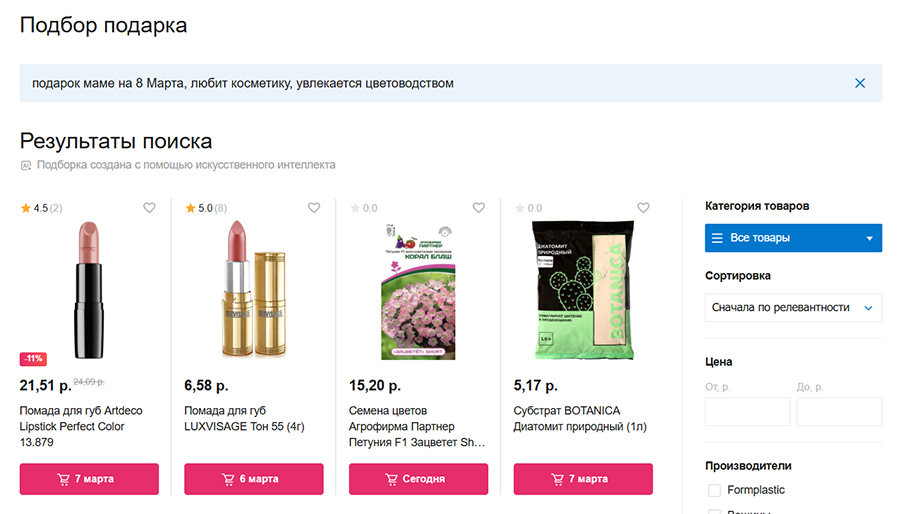Click the AI-generated selection info icon
The width and height of the screenshot is (900, 514).
point(26,165)
